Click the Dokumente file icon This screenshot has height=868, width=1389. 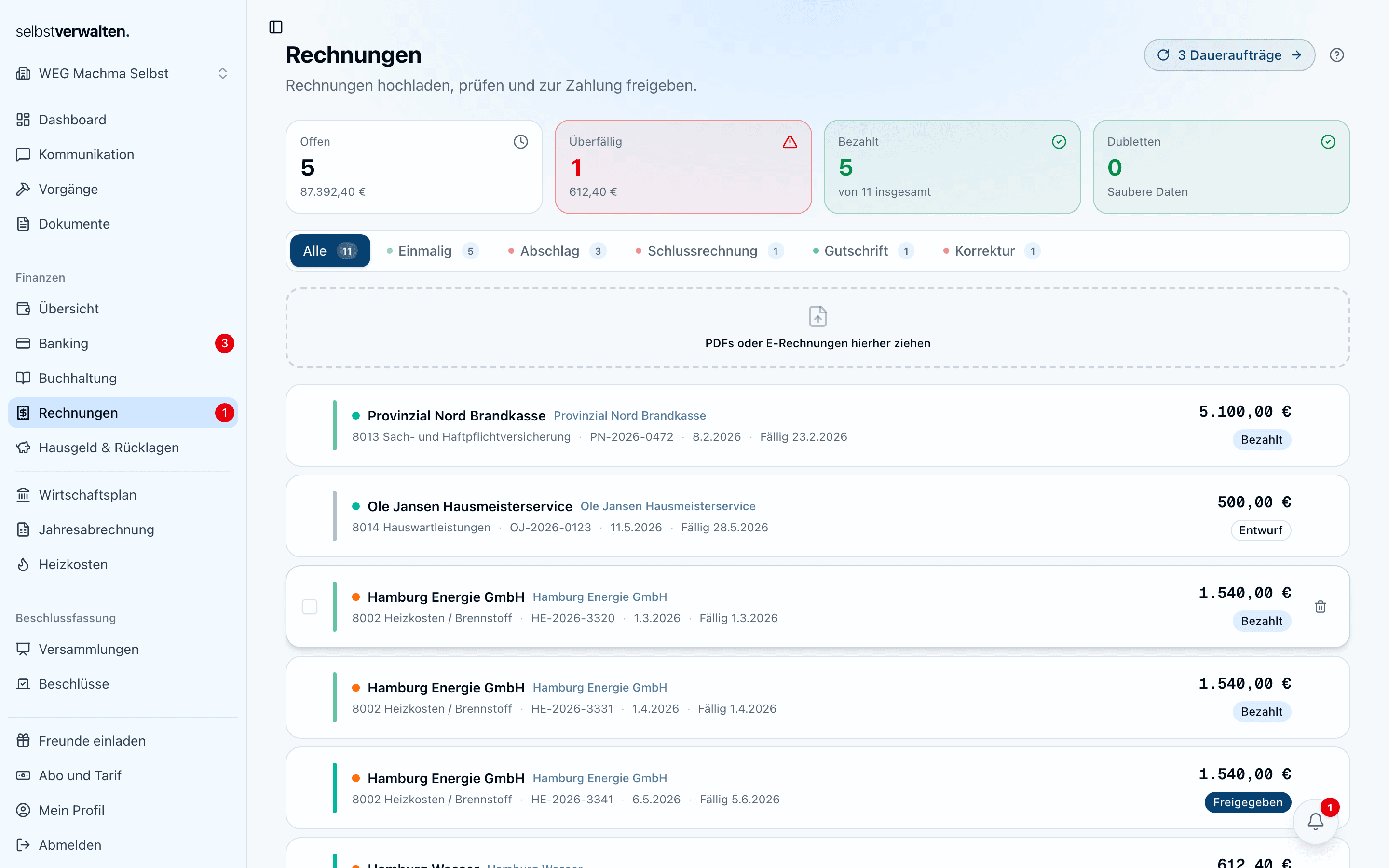[x=23, y=224]
